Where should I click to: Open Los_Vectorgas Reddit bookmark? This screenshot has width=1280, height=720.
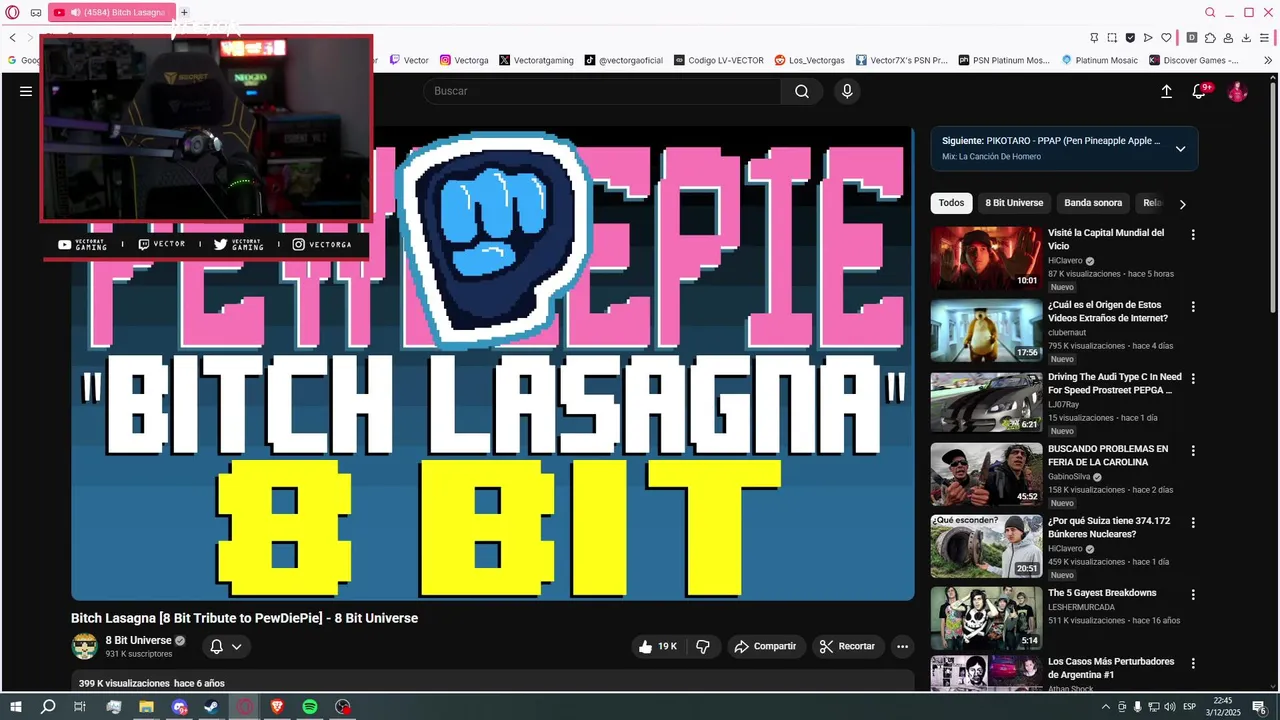click(810, 60)
